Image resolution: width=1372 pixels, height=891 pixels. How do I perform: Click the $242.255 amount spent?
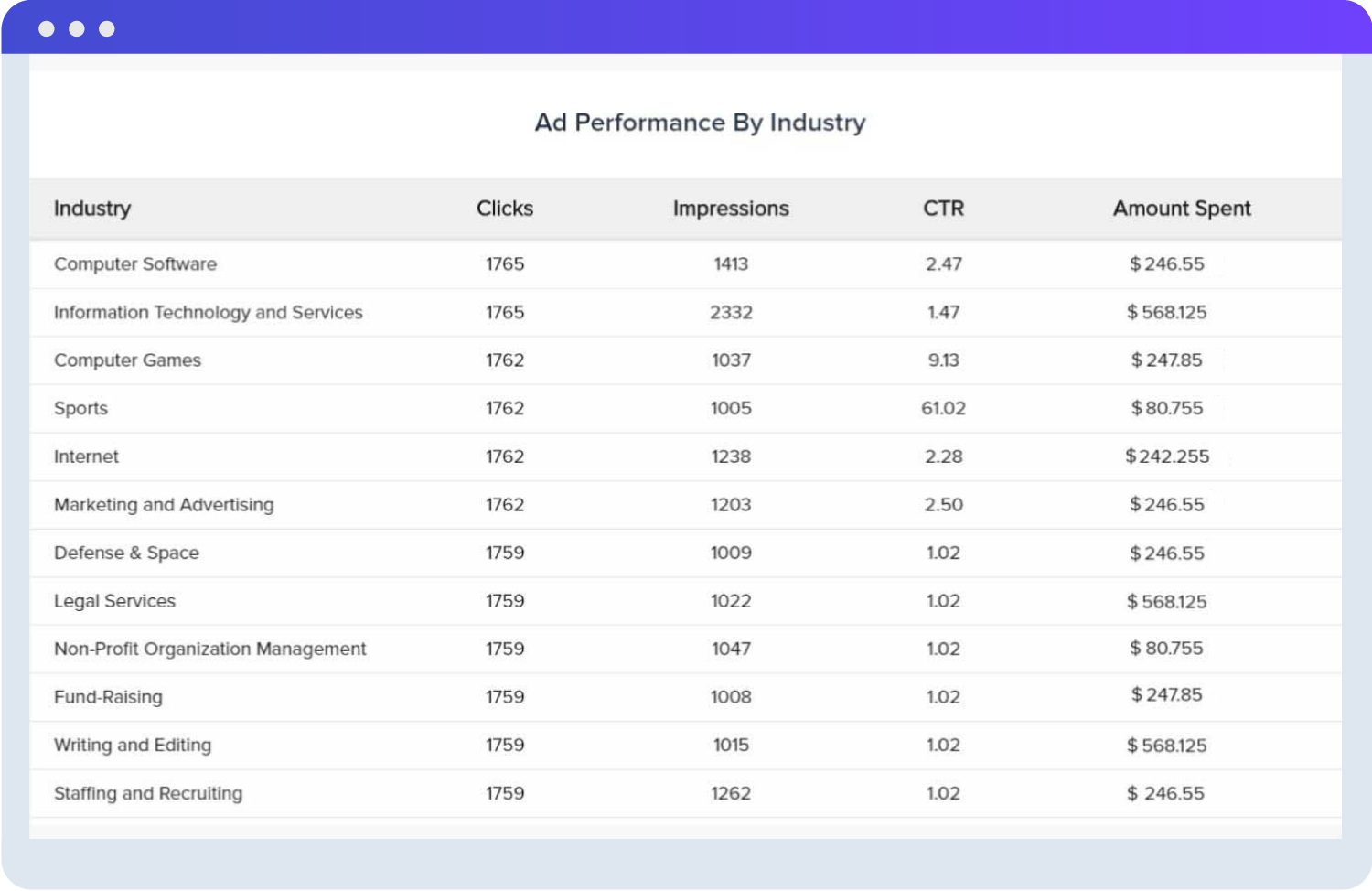tap(1167, 456)
